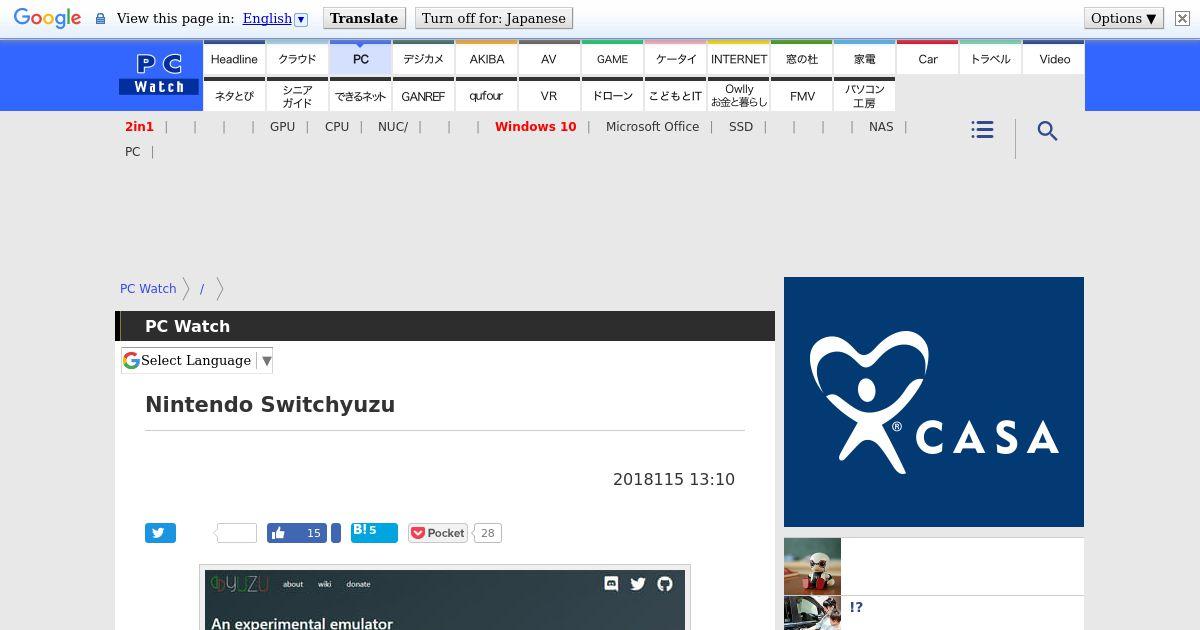1200x630 pixels.
Task: Open the AV tab
Action: (x=549, y=58)
